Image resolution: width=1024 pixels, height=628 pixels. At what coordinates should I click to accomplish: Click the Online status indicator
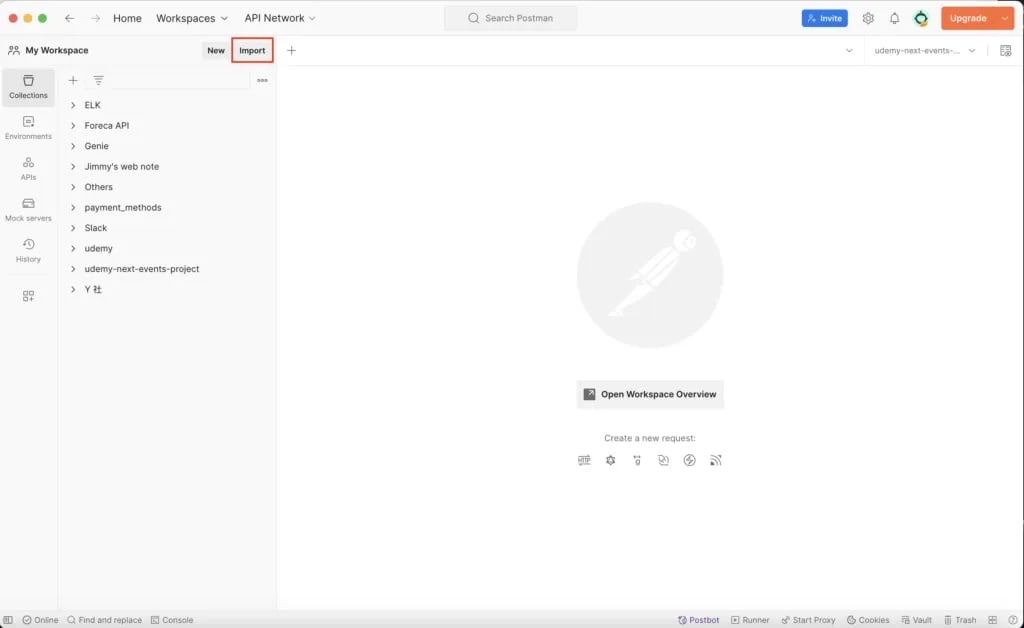coord(40,620)
